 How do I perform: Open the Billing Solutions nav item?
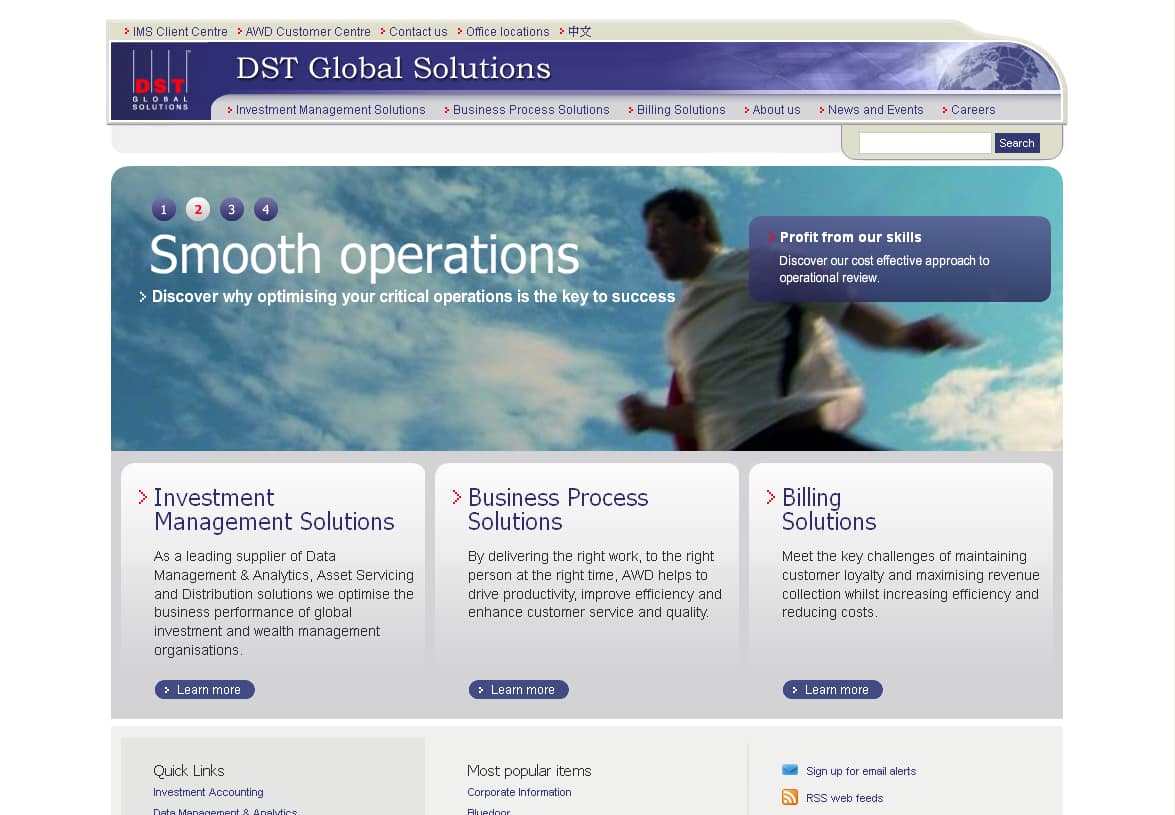680,110
